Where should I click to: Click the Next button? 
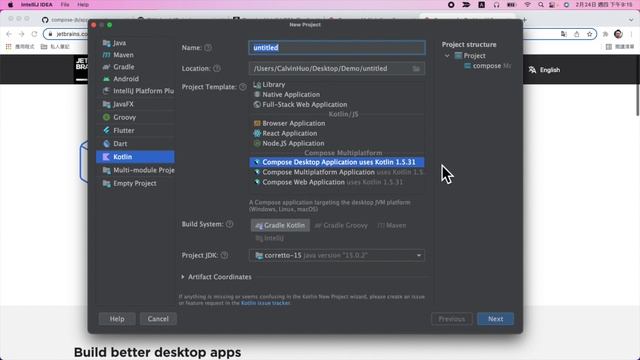(496, 319)
